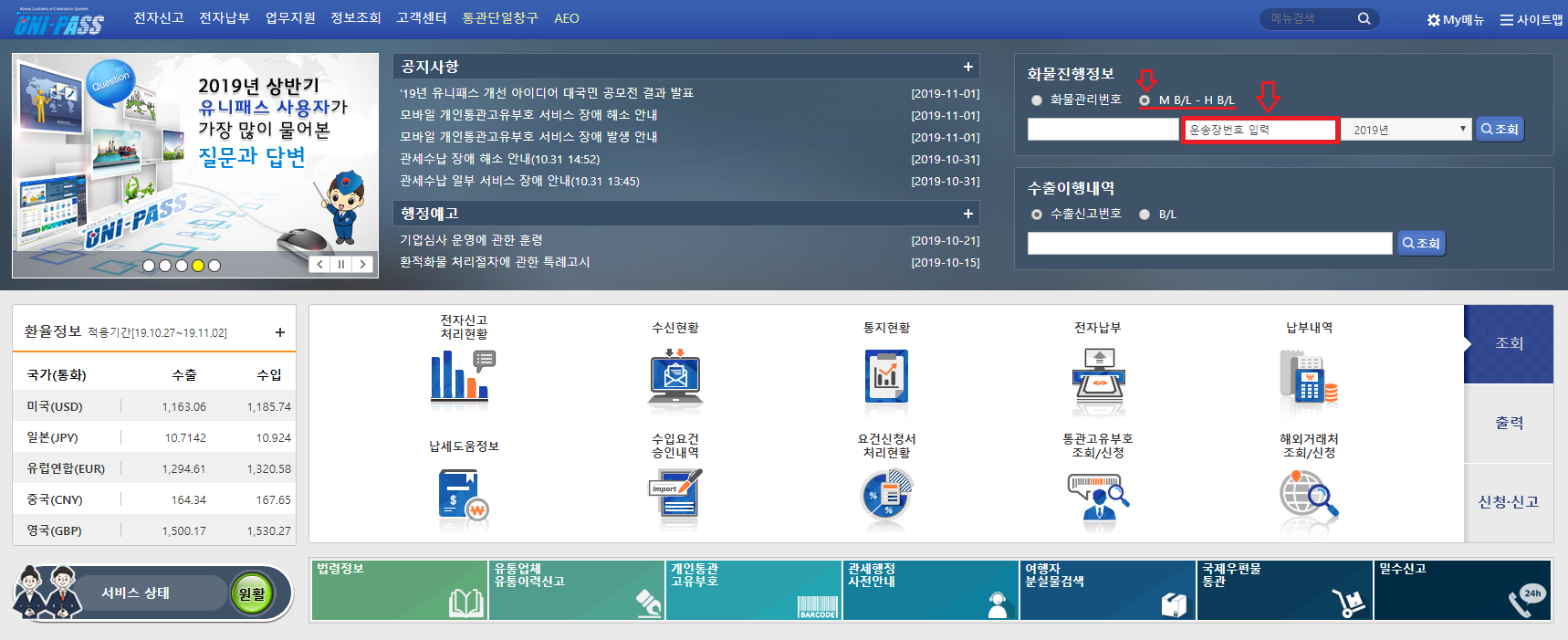Select 수출신고번호 radio button
This screenshot has height=640, width=1568.
click(1036, 215)
